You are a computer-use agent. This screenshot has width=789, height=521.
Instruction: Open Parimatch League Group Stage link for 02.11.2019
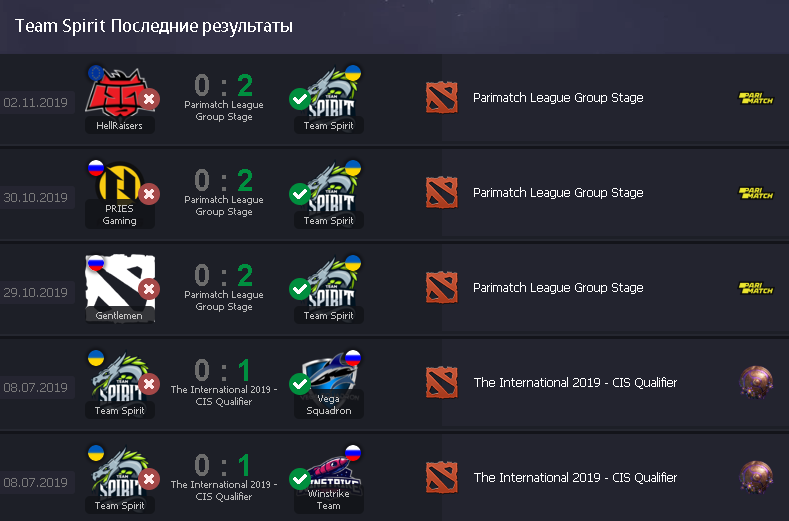pos(558,98)
